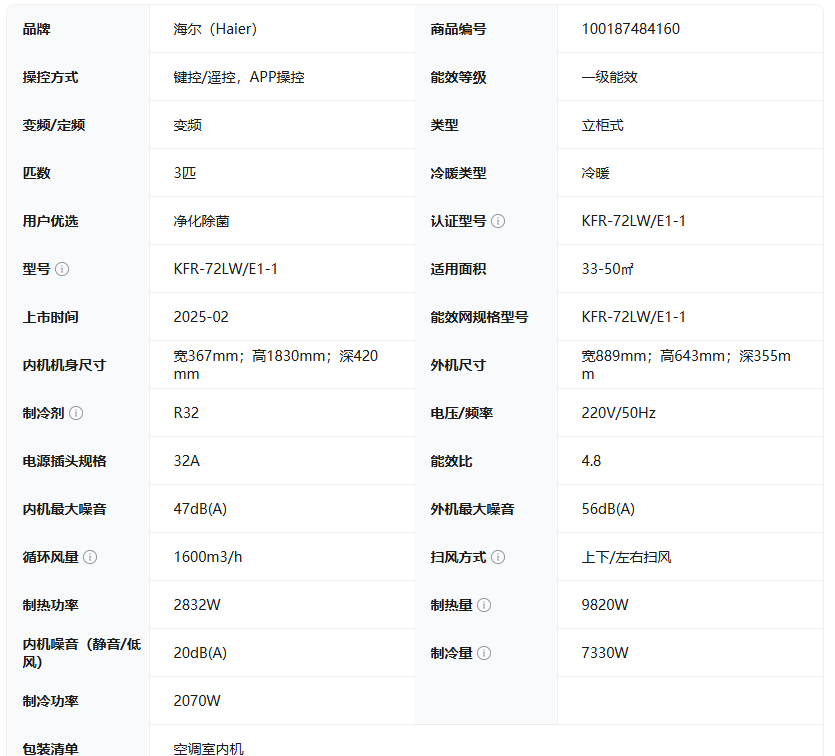Screen dimensions: 835x756
Task: Click the energy level value 一级能效
Action: pyautogui.click(x=610, y=77)
